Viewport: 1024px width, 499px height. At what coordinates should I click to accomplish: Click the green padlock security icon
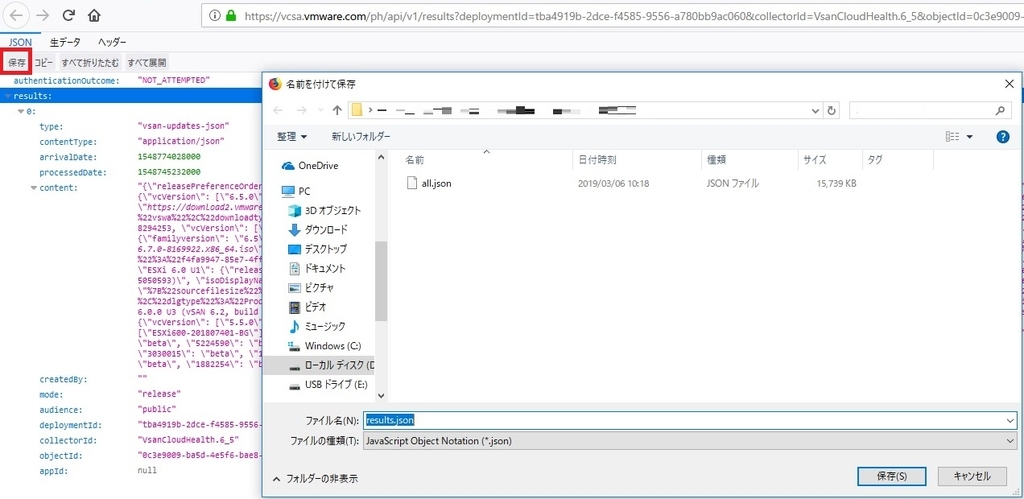coord(231,15)
